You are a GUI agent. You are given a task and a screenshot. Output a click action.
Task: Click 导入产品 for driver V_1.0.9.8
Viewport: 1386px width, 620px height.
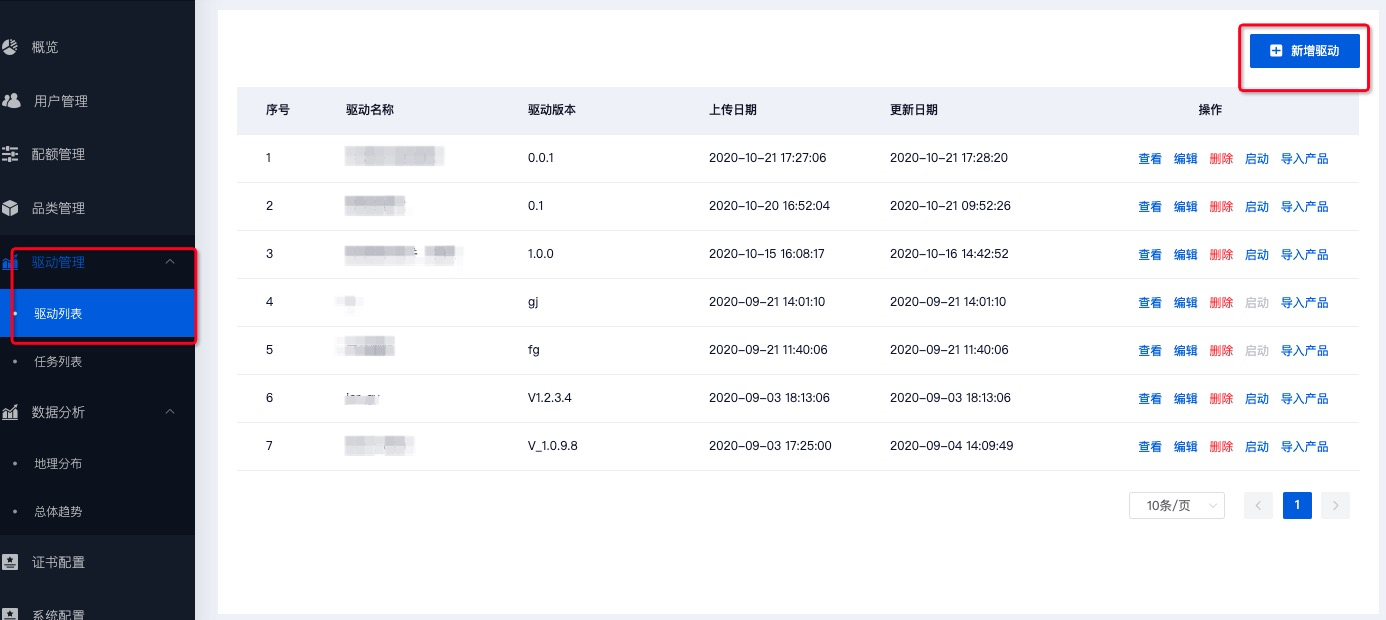pyautogui.click(x=1304, y=447)
